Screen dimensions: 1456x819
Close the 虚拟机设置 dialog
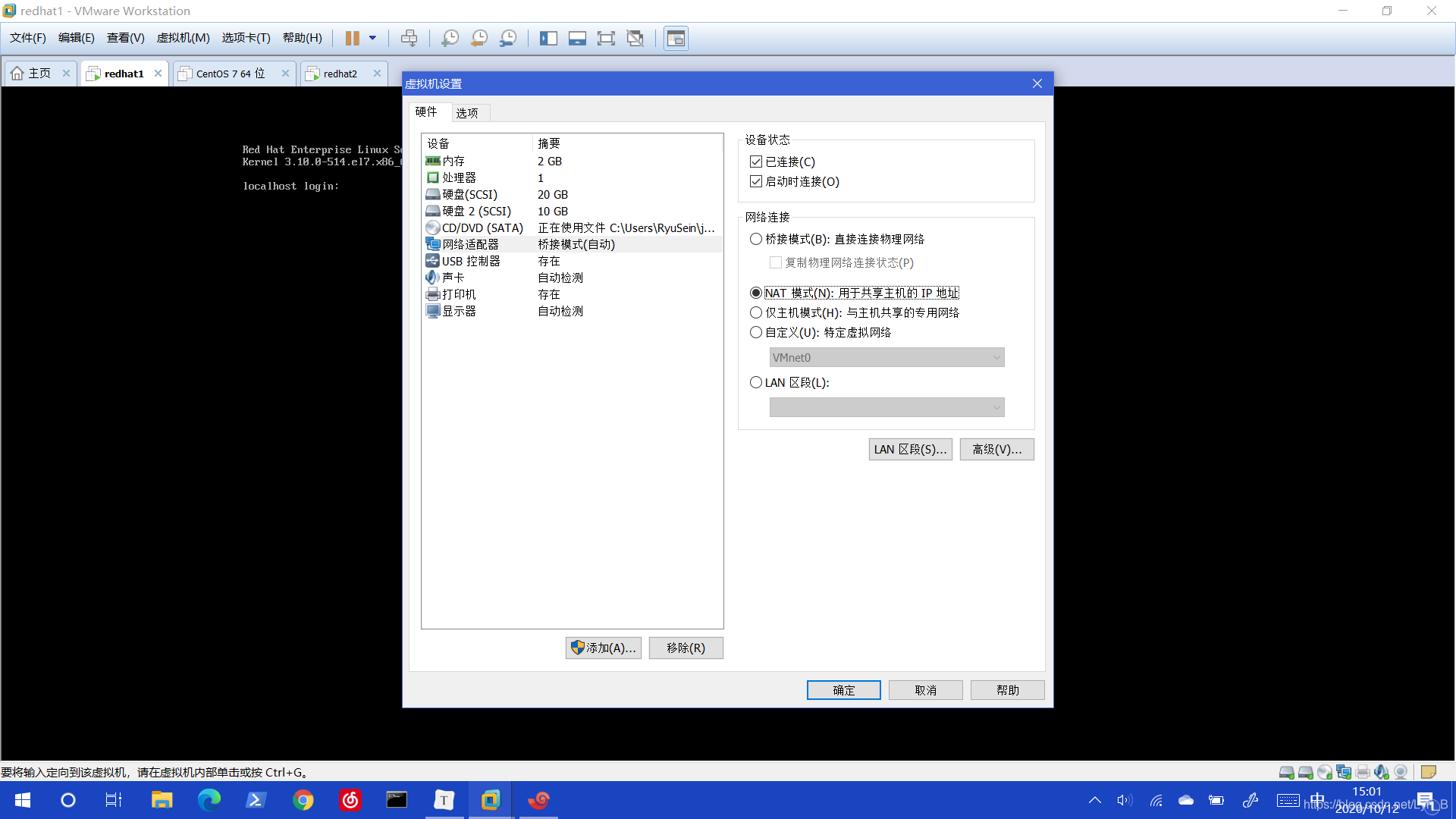(x=1037, y=83)
